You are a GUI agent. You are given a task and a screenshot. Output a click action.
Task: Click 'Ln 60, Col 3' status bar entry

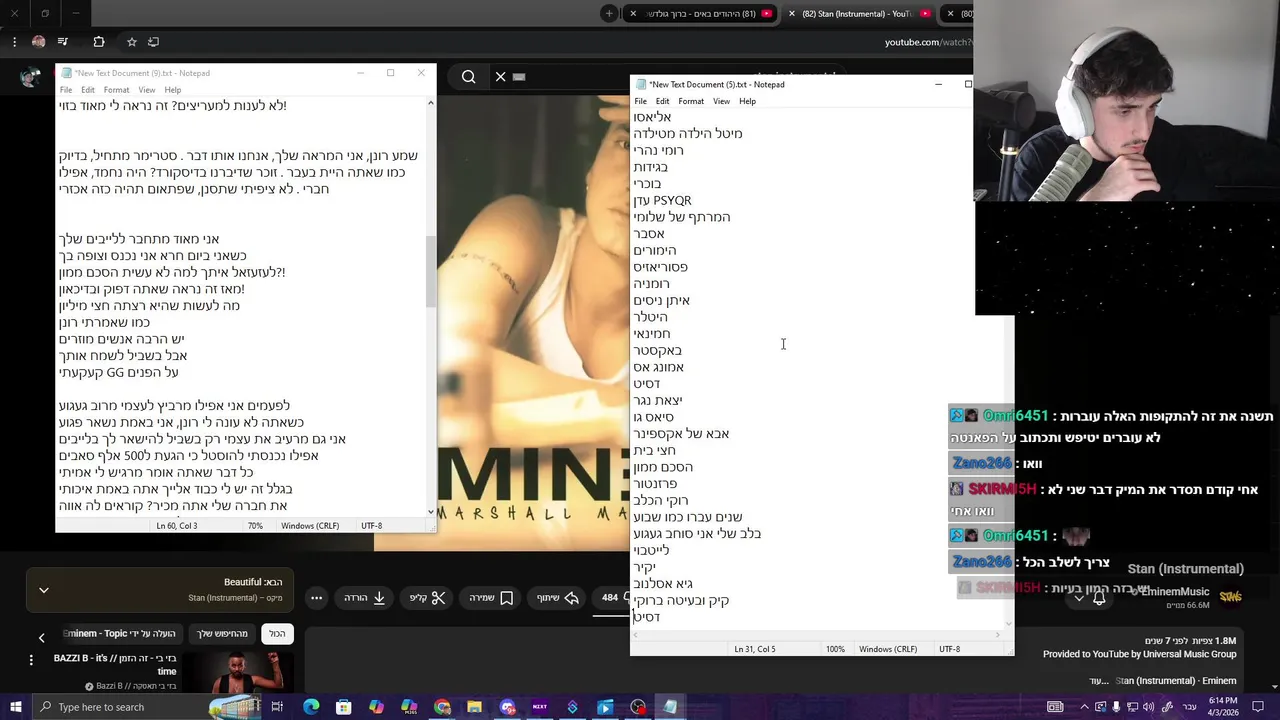click(177, 526)
